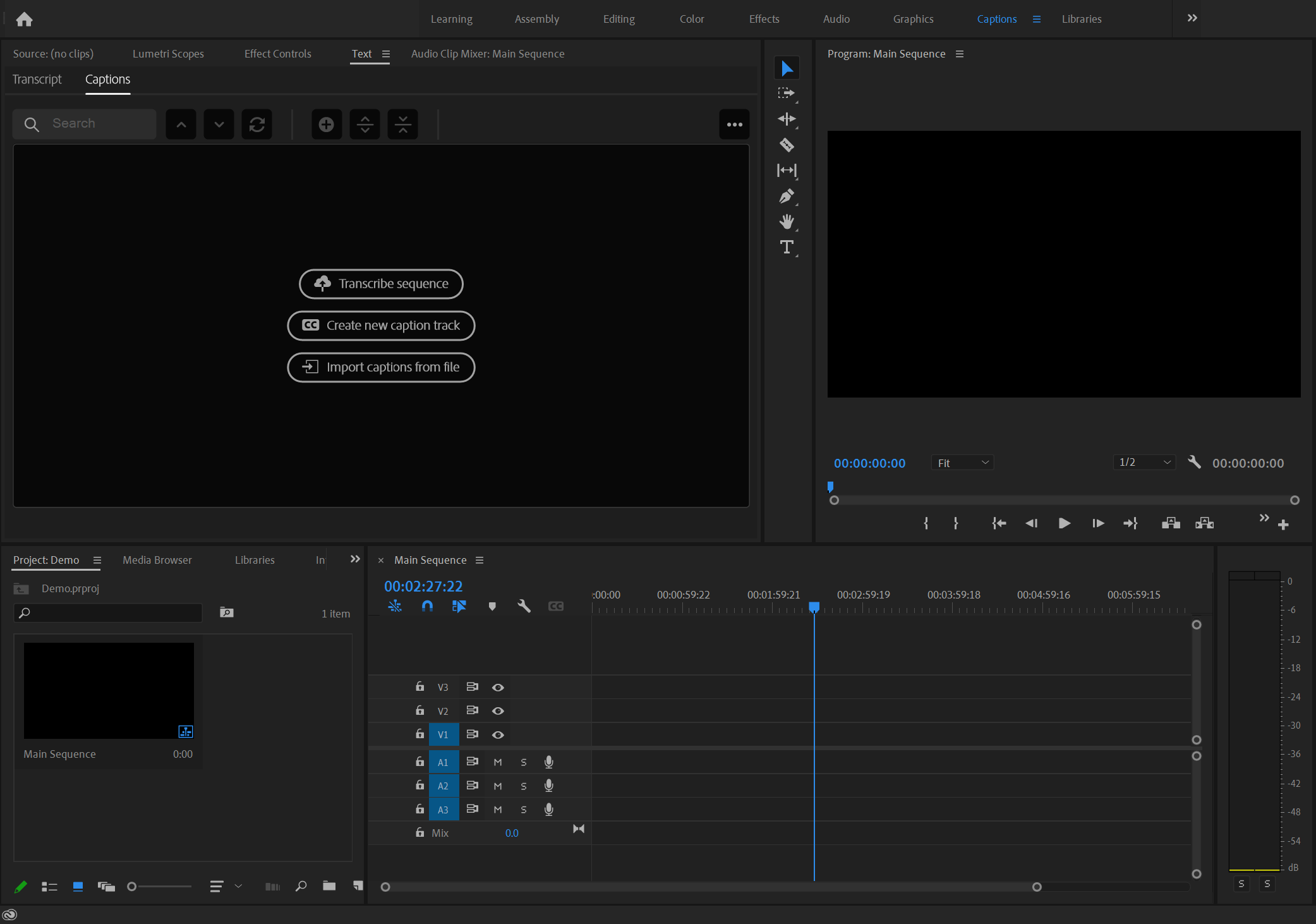1316x924 pixels.
Task: Open the 1/2 playback resolution dropdown
Action: 1143,462
